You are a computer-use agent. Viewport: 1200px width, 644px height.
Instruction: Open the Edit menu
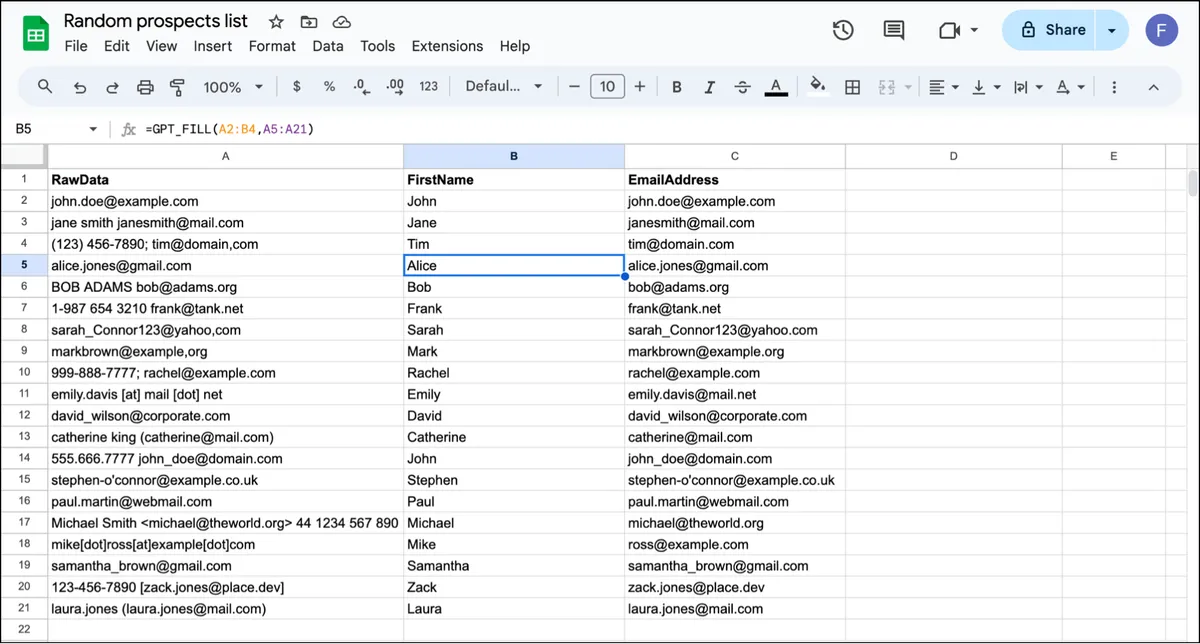pyautogui.click(x=117, y=46)
